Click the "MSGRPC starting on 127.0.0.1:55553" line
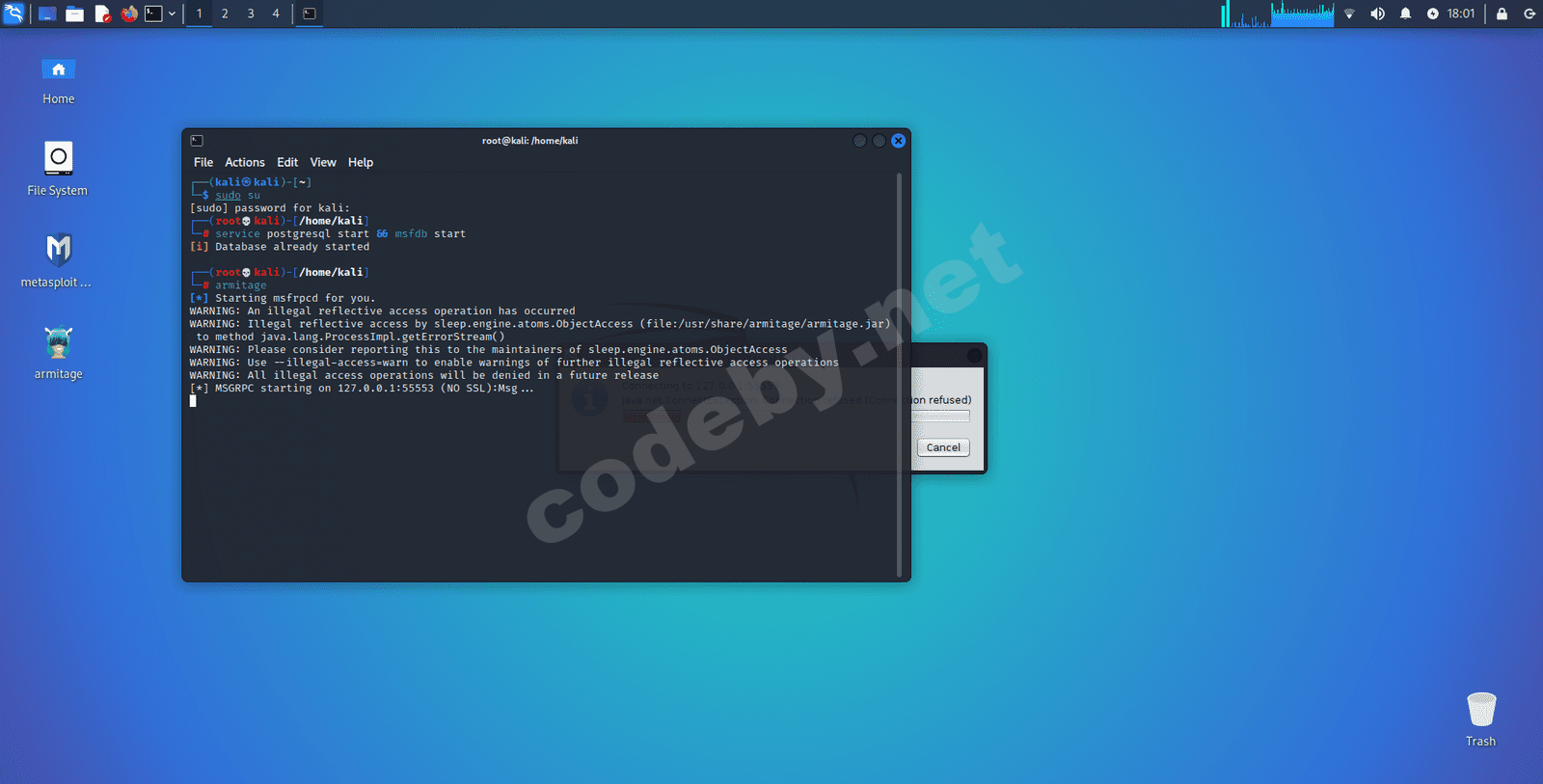Image resolution: width=1543 pixels, height=784 pixels. [362, 389]
